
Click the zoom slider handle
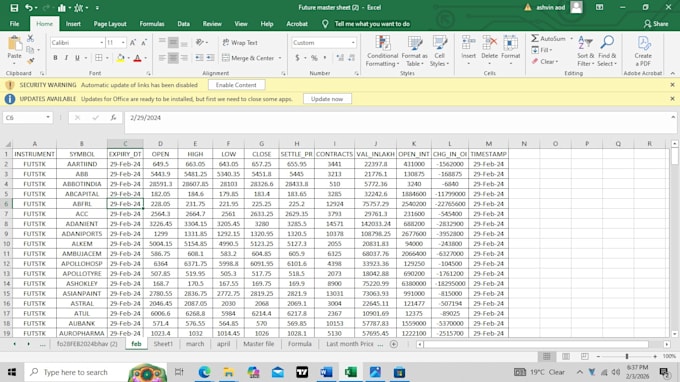627,356
